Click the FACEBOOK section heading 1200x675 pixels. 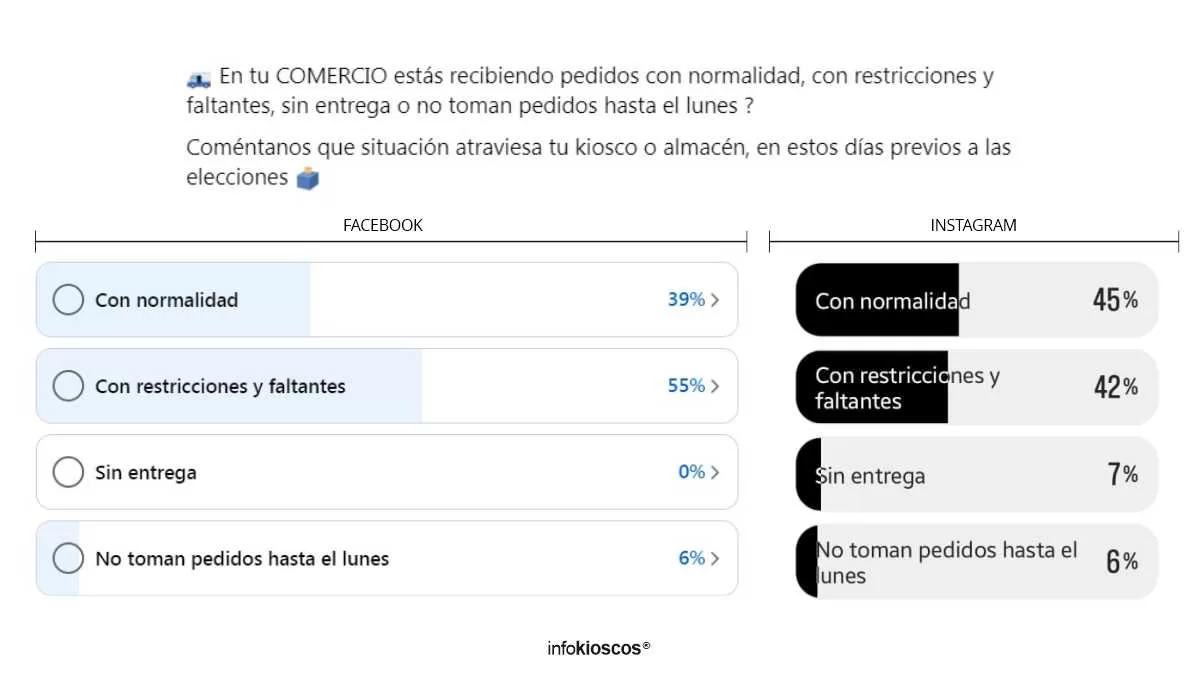click(x=383, y=225)
